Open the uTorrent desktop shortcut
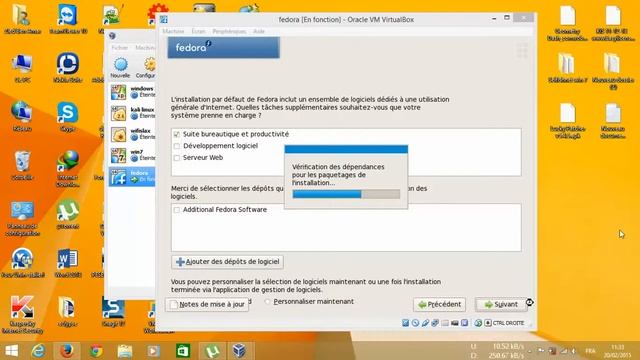640x360 pixels. point(68,214)
